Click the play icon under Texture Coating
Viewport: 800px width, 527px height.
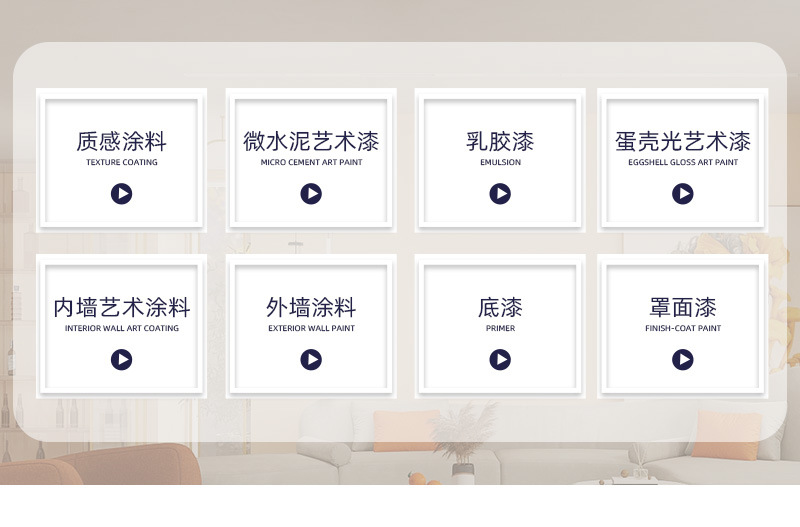(121, 194)
